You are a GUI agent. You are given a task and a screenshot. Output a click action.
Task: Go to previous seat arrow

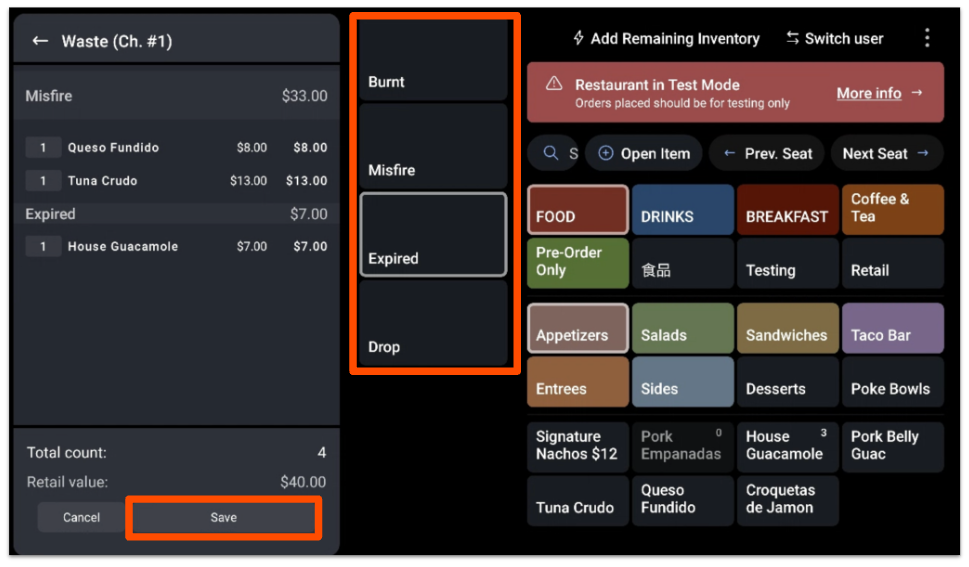[x=729, y=153]
